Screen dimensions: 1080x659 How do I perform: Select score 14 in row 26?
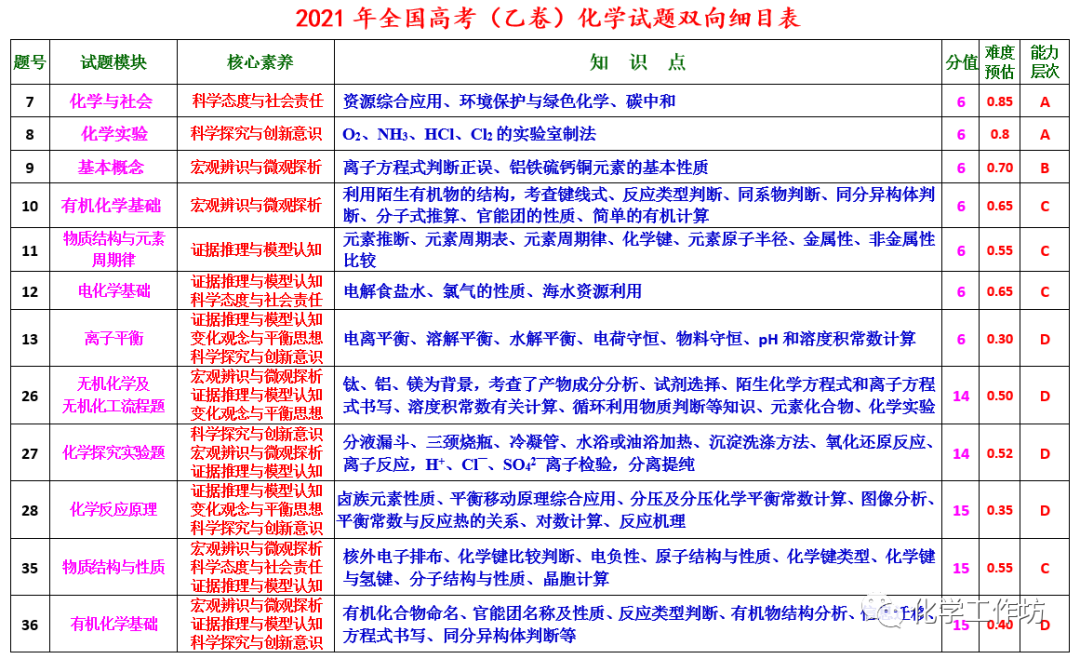click(961, 396)
